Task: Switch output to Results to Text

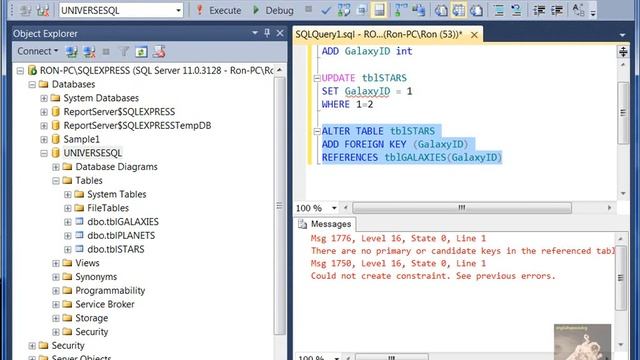Action: (x=441, y=10)
